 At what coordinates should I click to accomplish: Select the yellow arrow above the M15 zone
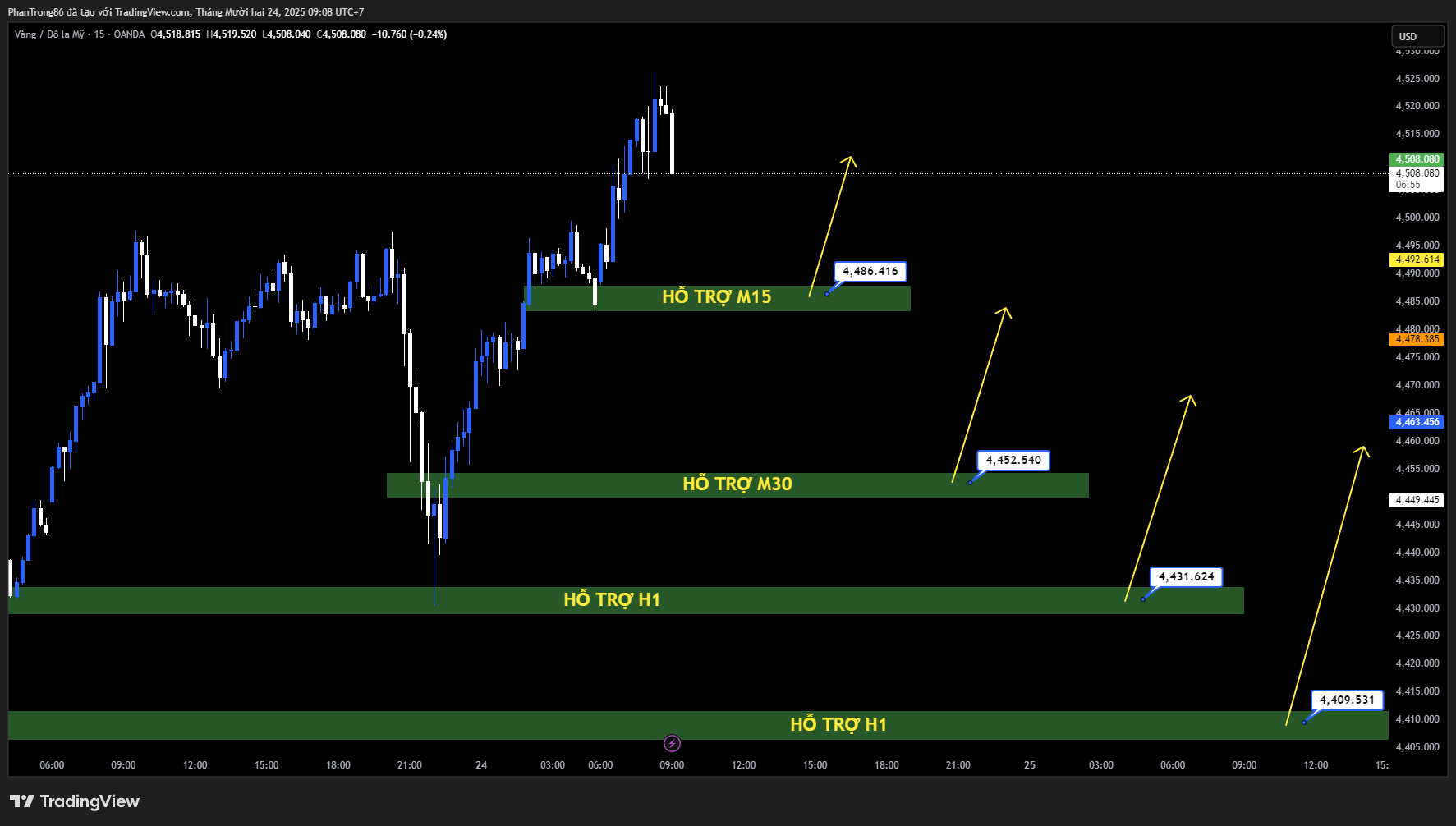point(832,226)
